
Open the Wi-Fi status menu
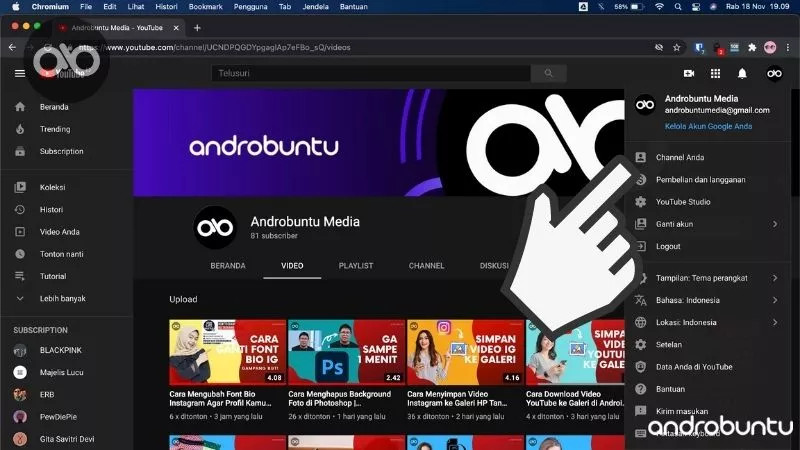pyautogui.click(x=660, y=7)
